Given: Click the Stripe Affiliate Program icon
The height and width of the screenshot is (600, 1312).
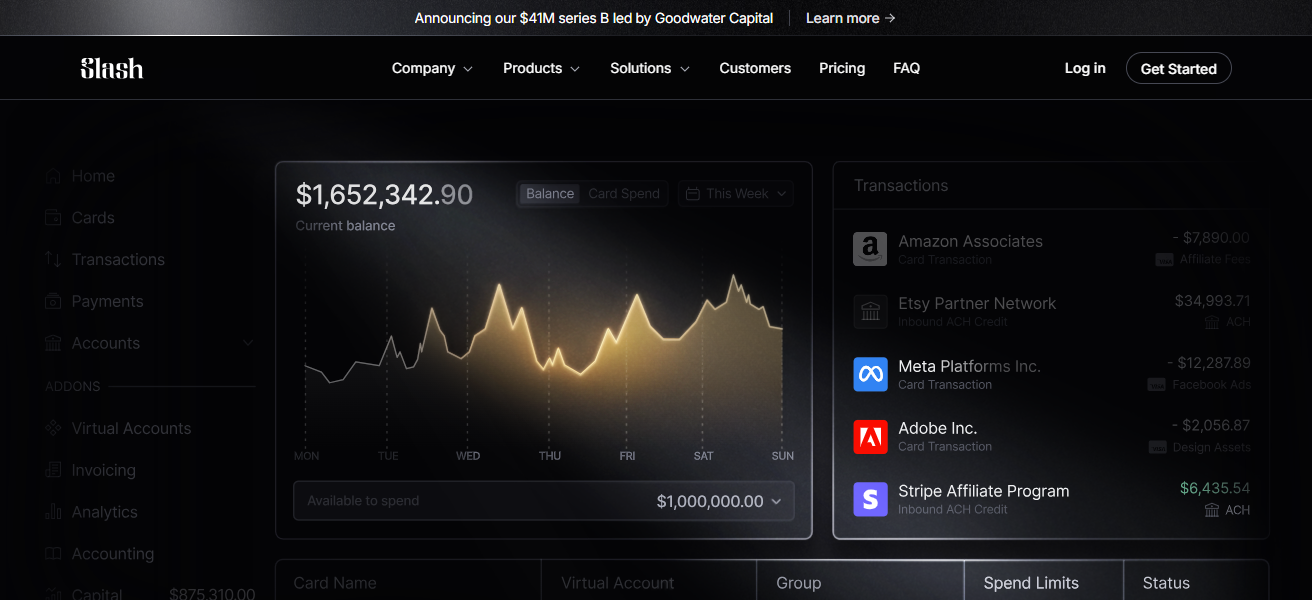Looking at the screenshot, I should [870, 499].
